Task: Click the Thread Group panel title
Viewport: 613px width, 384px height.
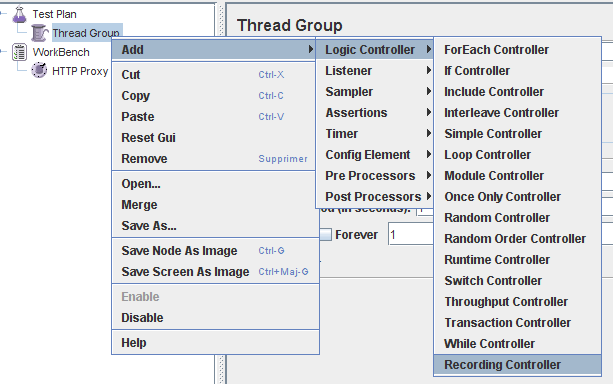Action: click(x=290, y=25)
